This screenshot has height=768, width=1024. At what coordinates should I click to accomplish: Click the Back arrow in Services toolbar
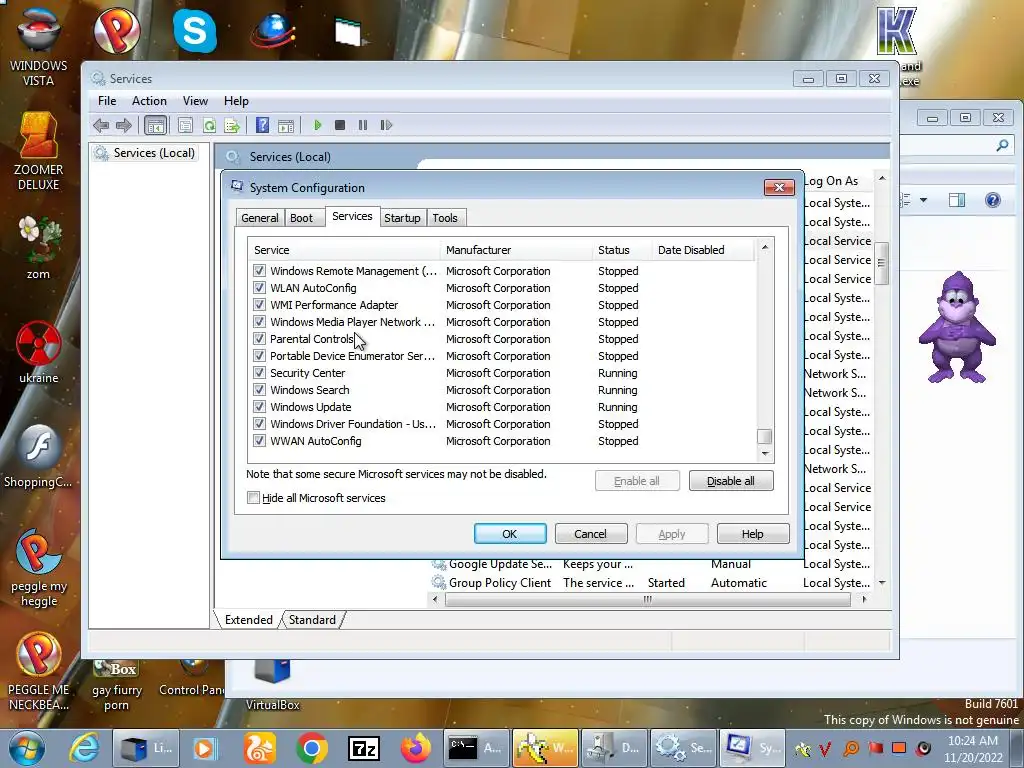[x=101, y=125]
